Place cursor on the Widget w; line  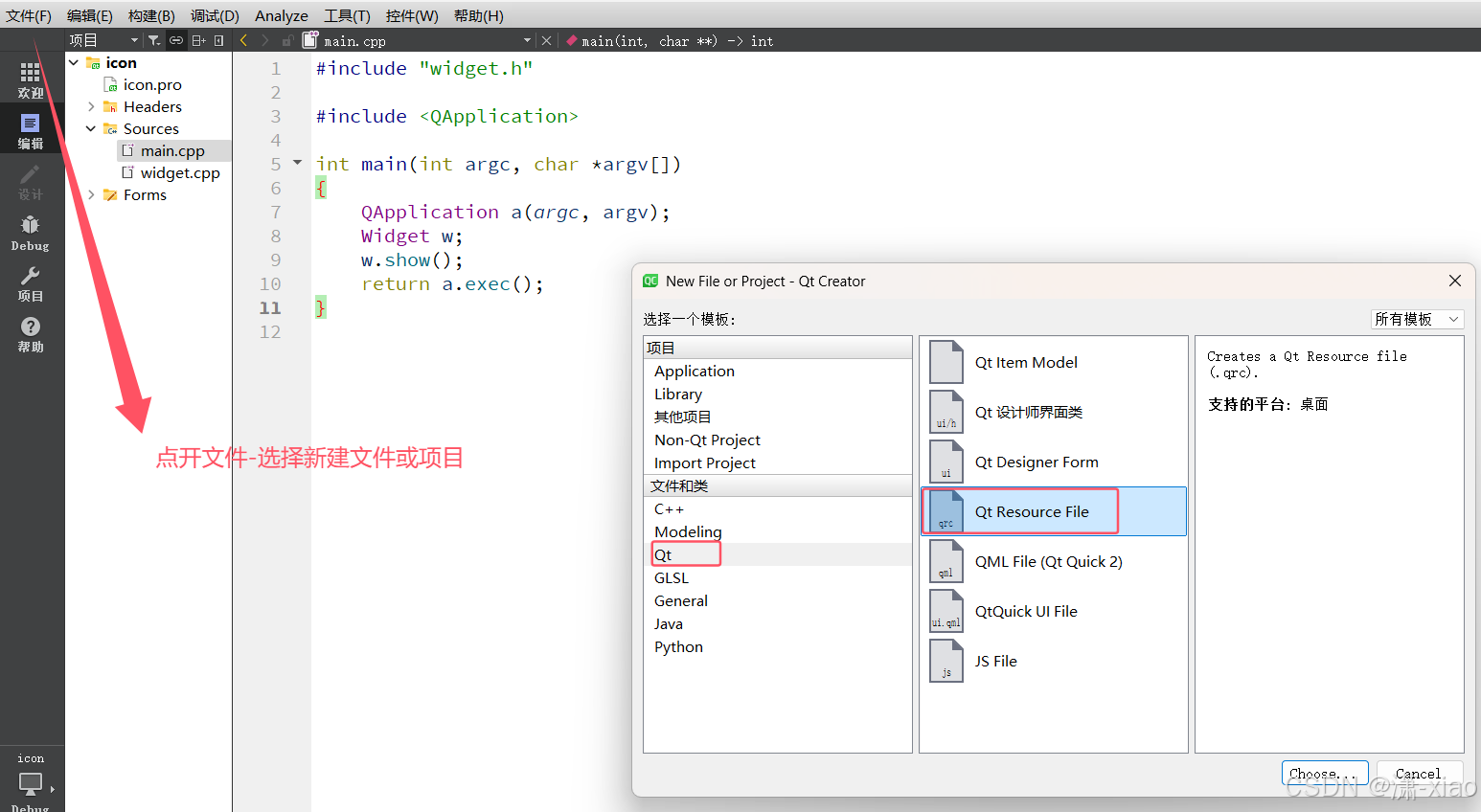click(412, 236)
